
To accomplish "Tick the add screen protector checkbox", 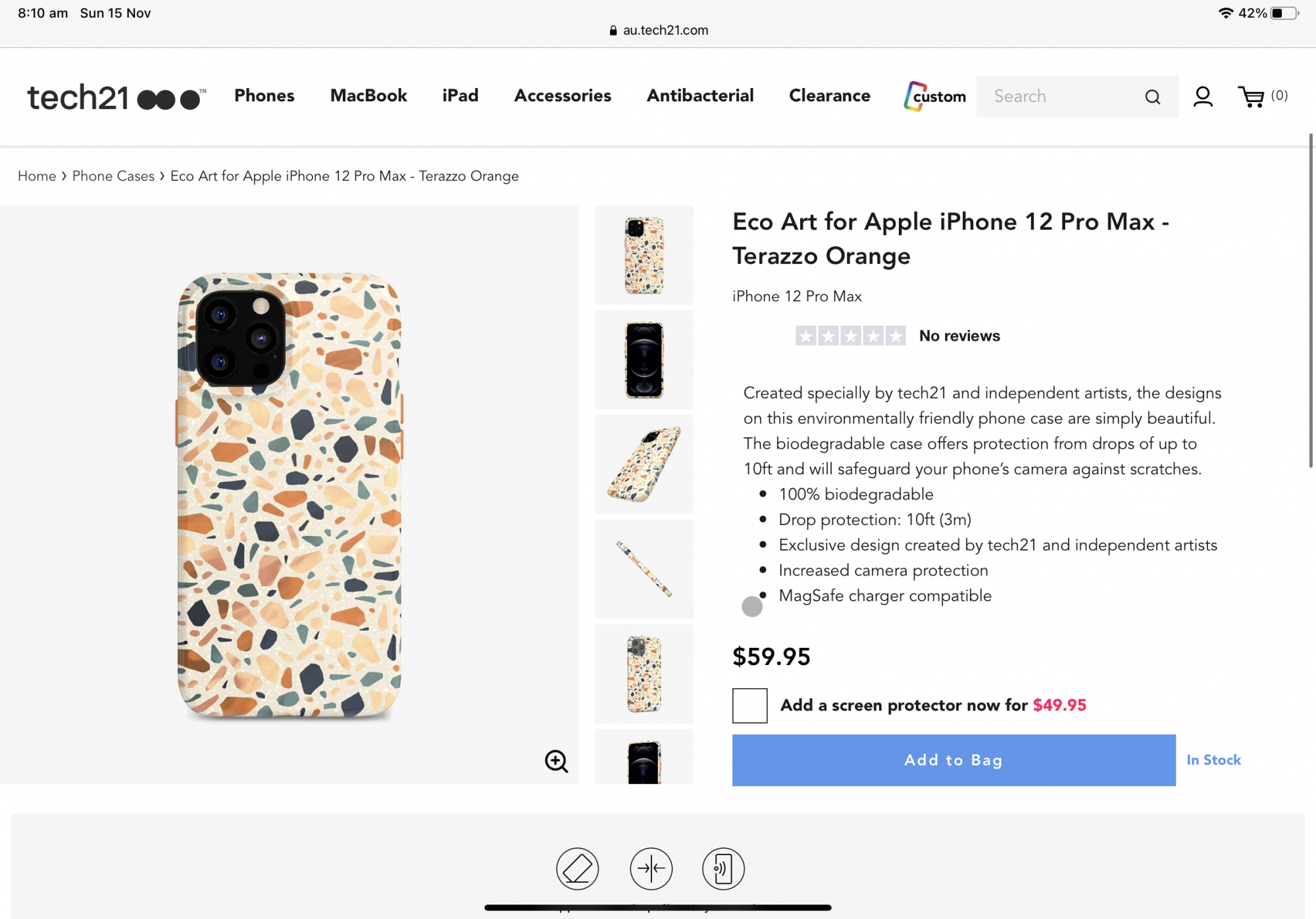I will click(x=749, y=705).
